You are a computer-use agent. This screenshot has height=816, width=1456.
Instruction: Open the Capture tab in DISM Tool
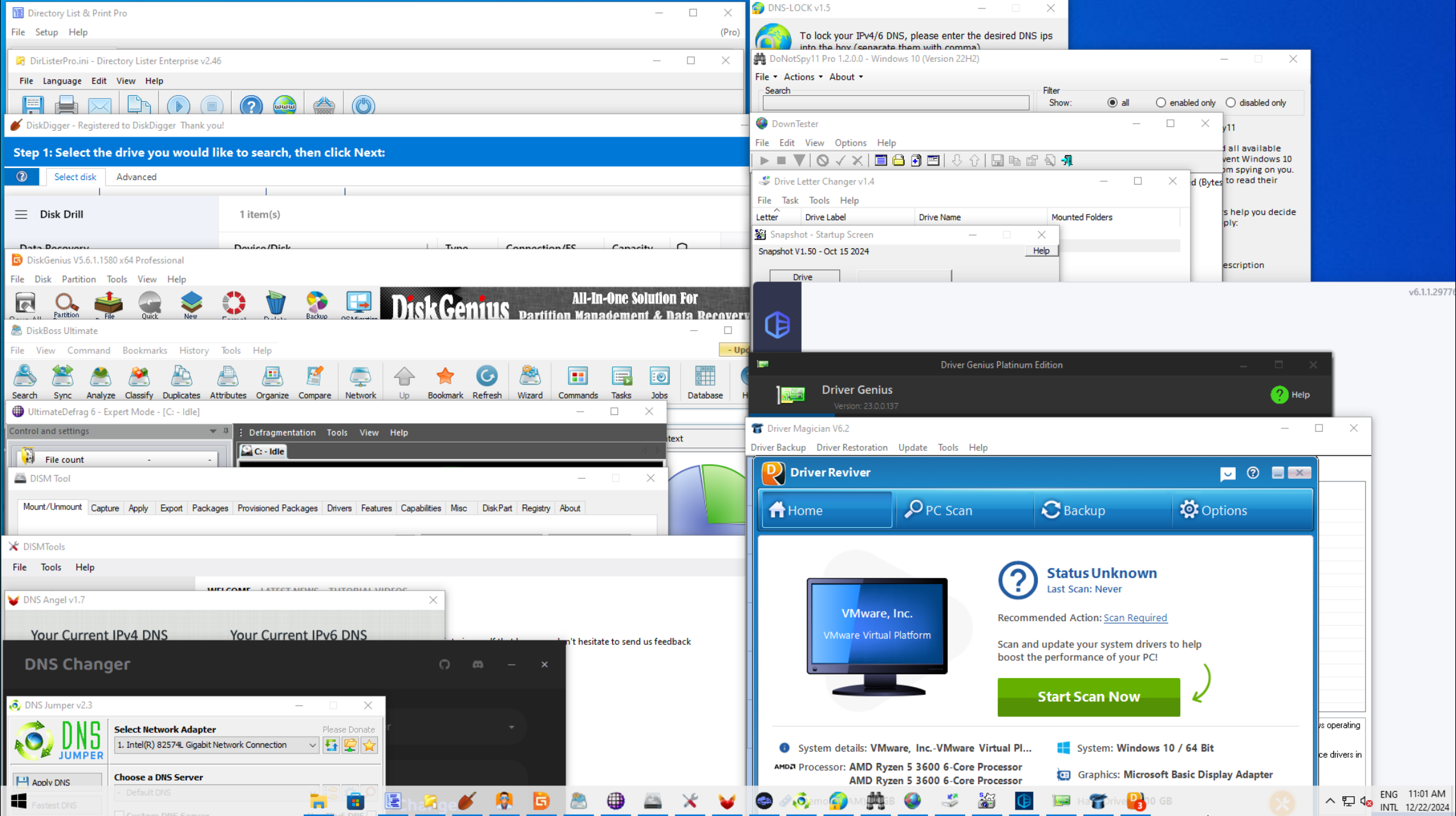(105, 508)
